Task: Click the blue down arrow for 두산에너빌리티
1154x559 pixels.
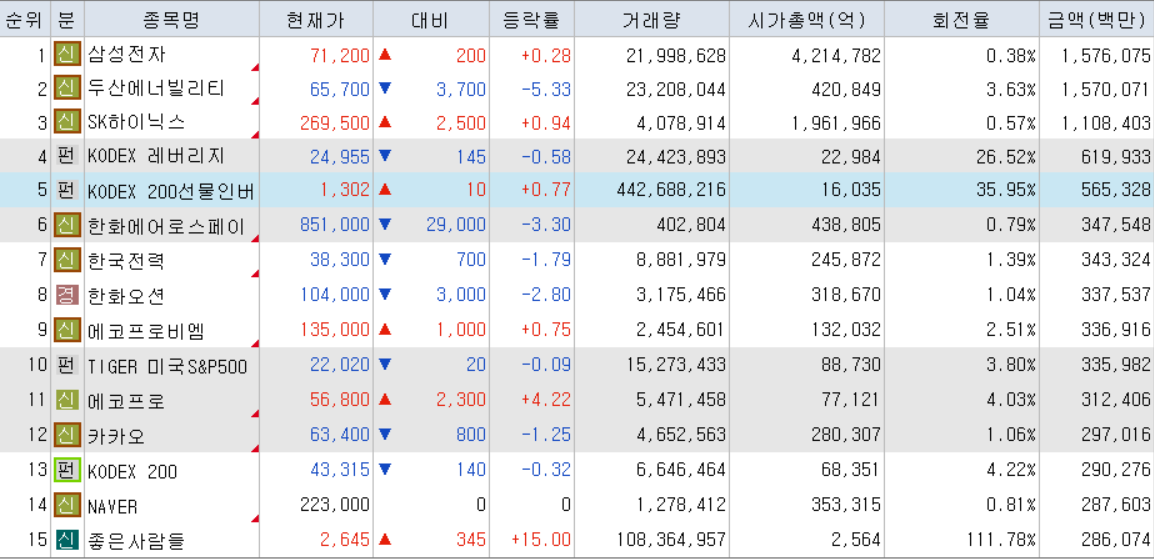Action: click(384, 89)
